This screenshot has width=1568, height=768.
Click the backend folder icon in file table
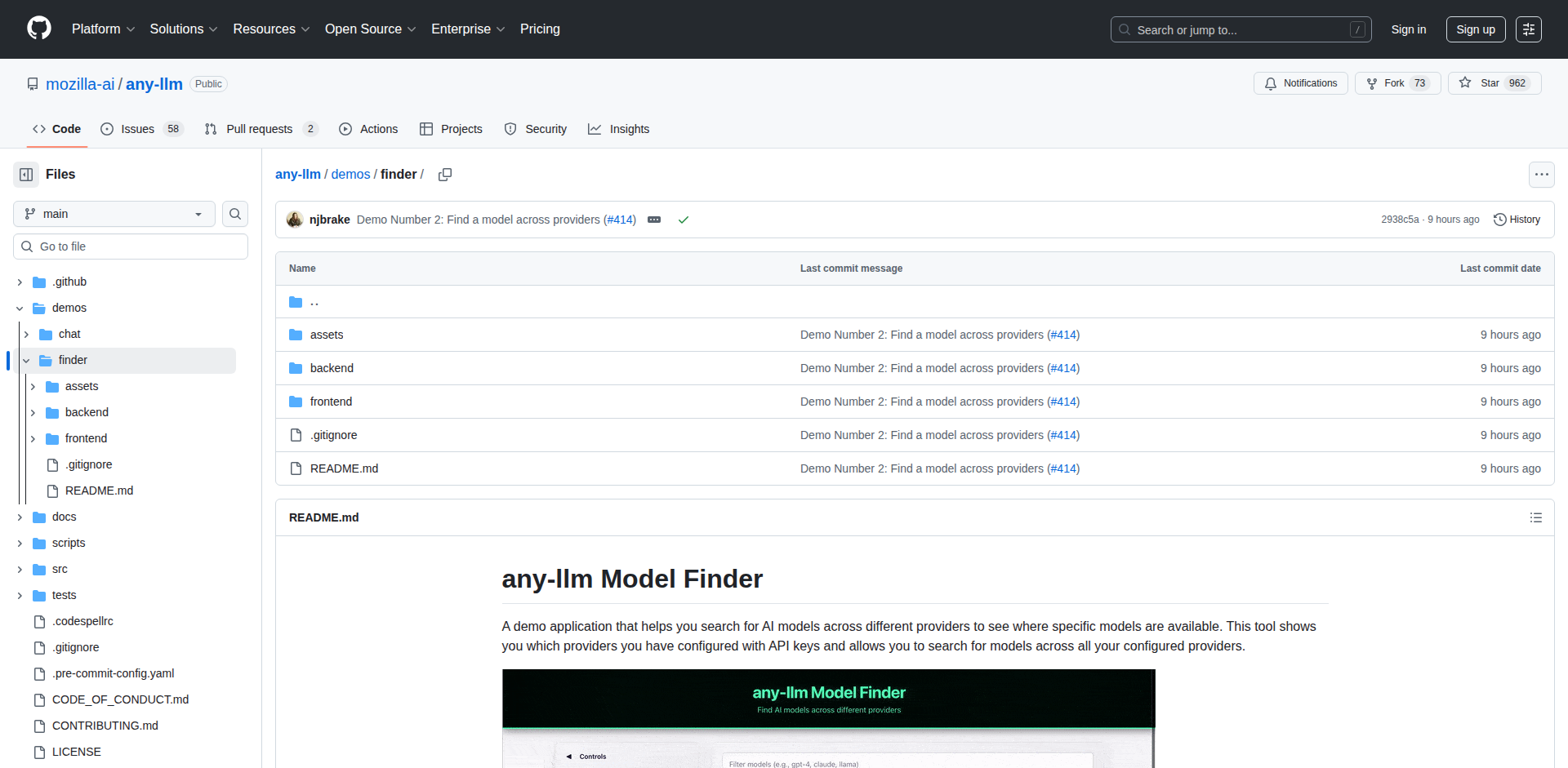point(296,368)
